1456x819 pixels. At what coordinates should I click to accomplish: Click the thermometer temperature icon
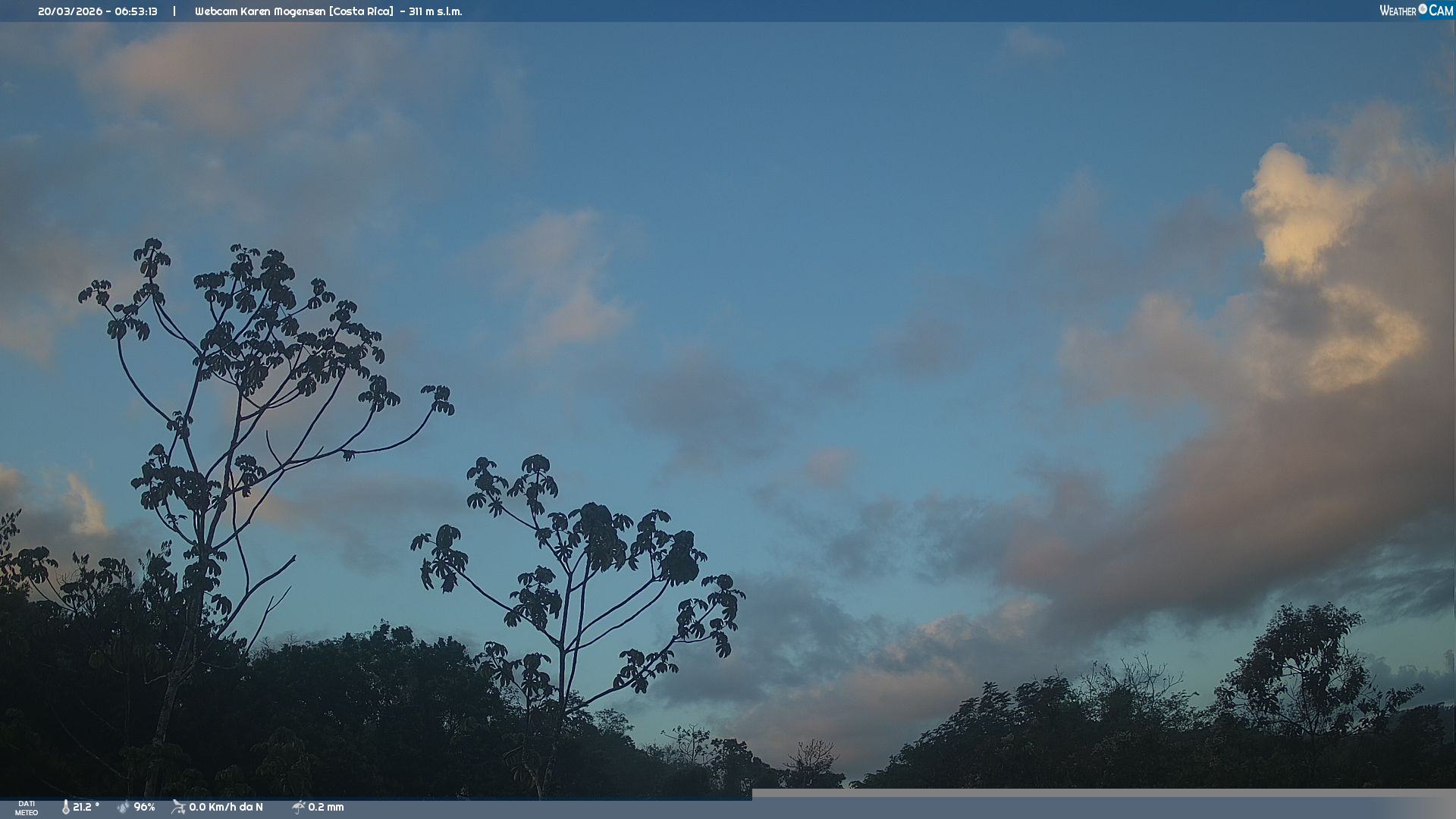click(x=65, y=808)
